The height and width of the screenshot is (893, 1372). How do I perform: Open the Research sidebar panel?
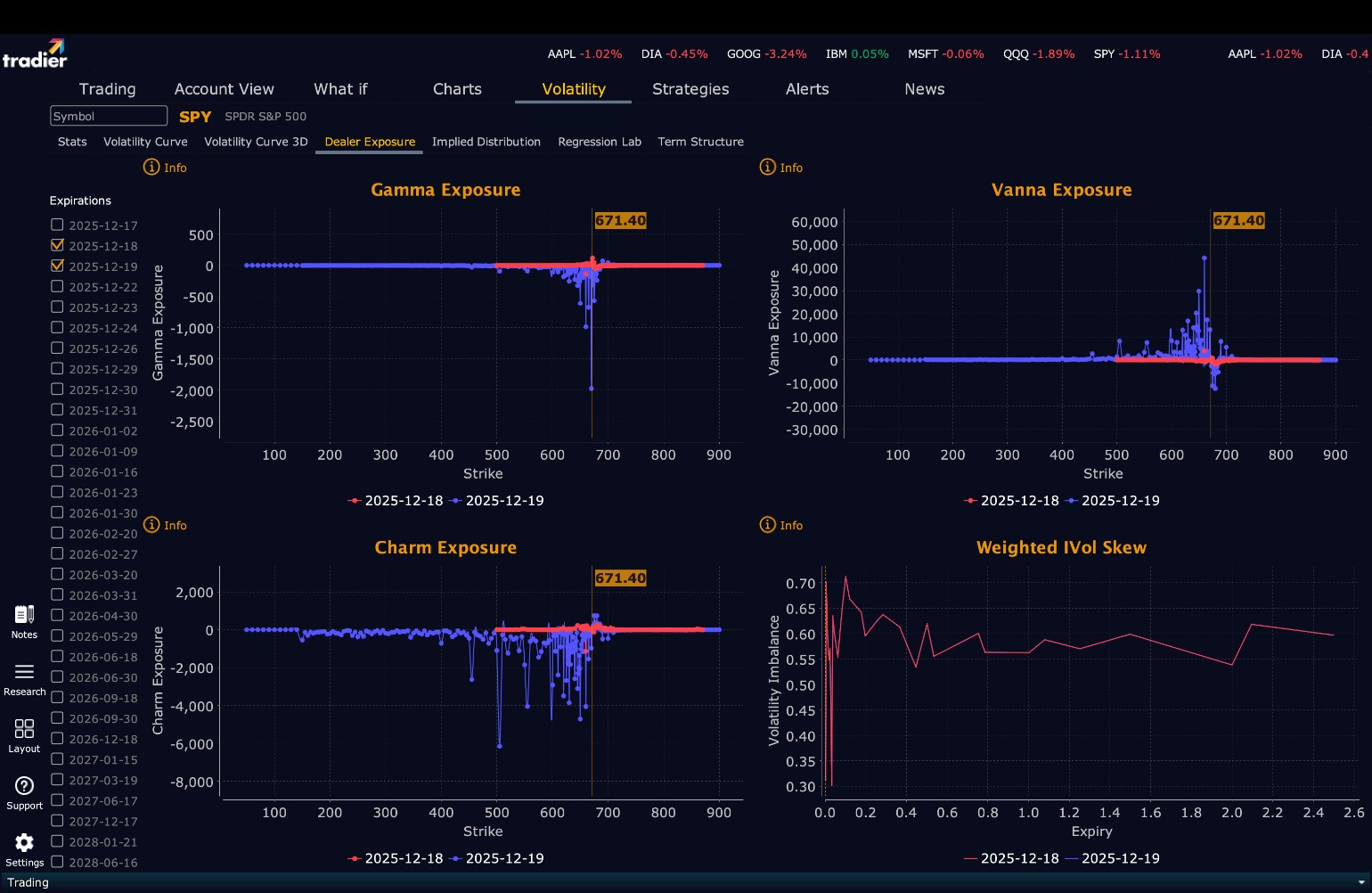tap(24, 673)
